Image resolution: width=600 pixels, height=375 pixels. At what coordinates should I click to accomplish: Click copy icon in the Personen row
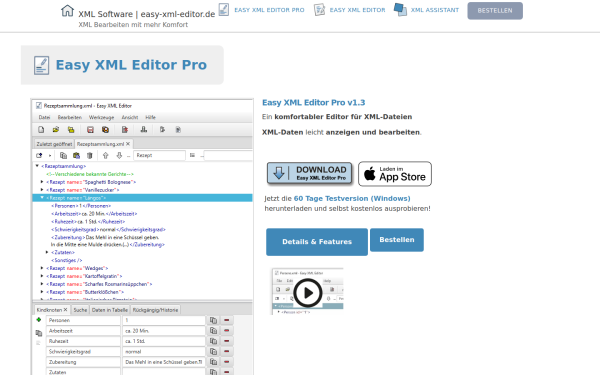[x=213, y=320]
